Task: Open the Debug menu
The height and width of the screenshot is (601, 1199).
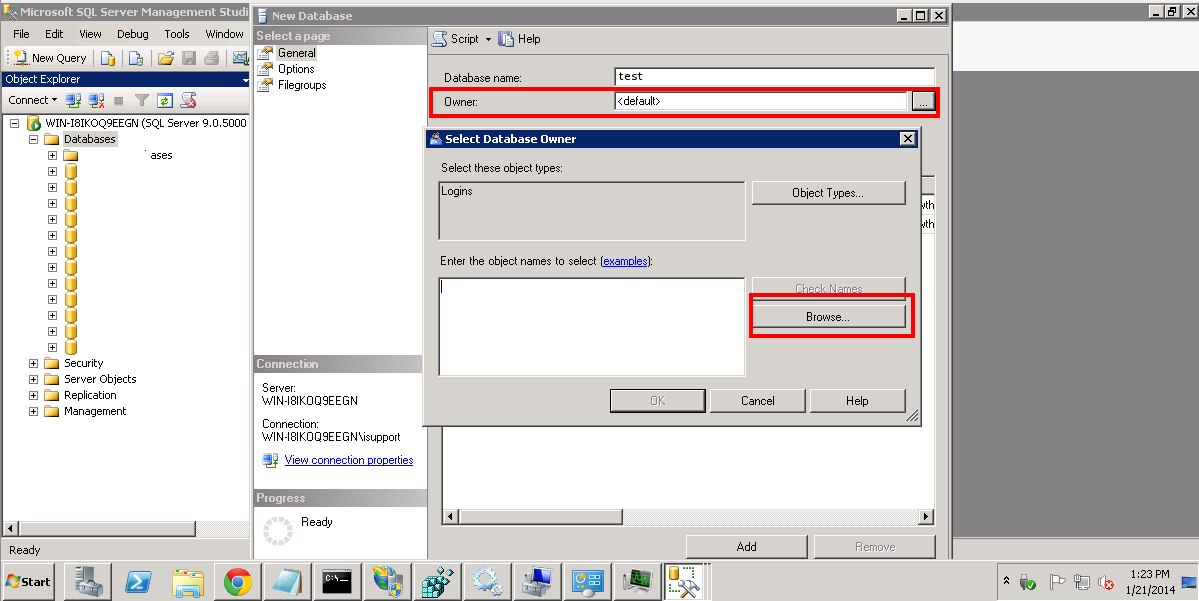Action: 133,34
